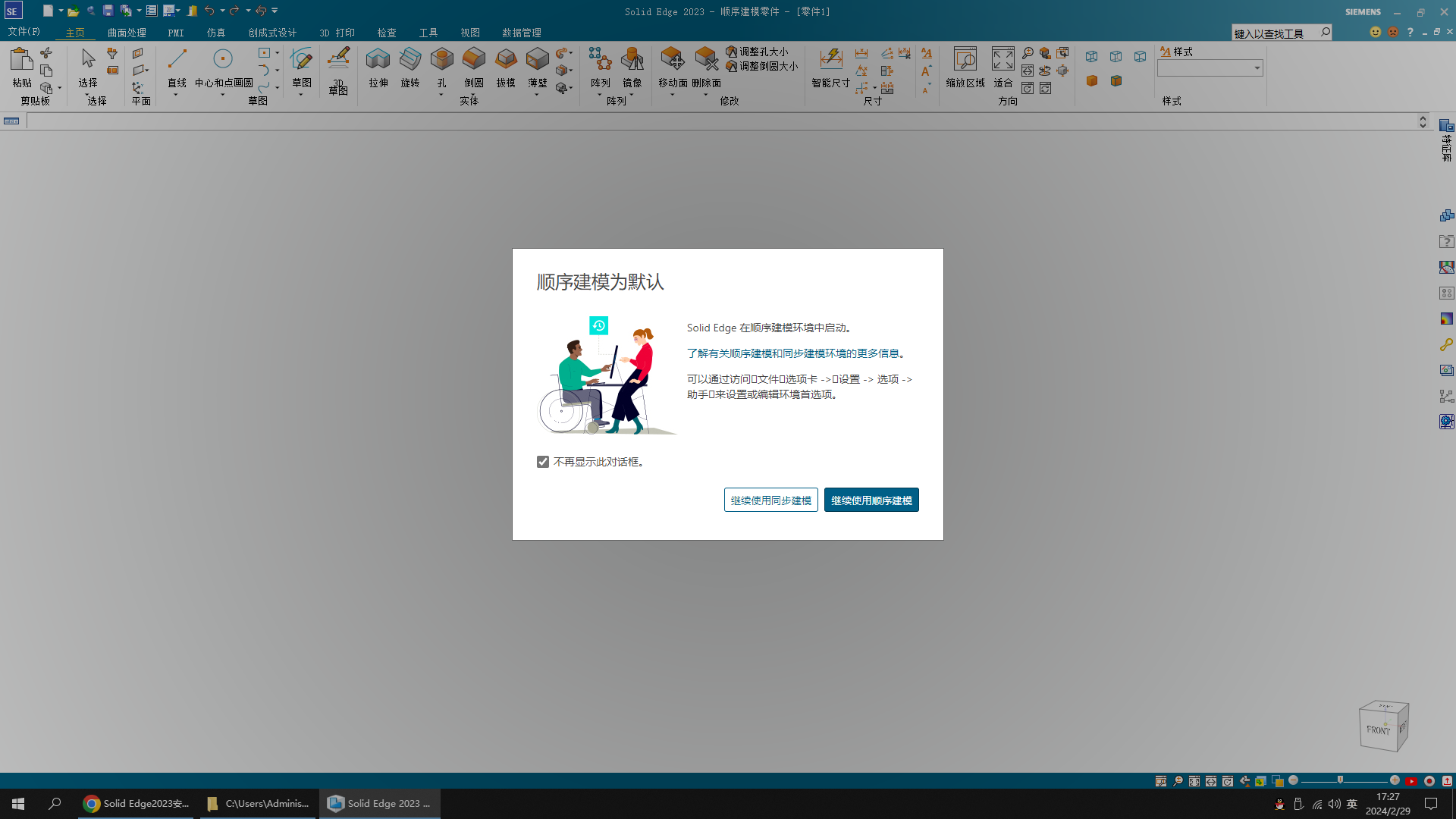Expand the Hole (孔) dropdown arrow

(441, 95)
